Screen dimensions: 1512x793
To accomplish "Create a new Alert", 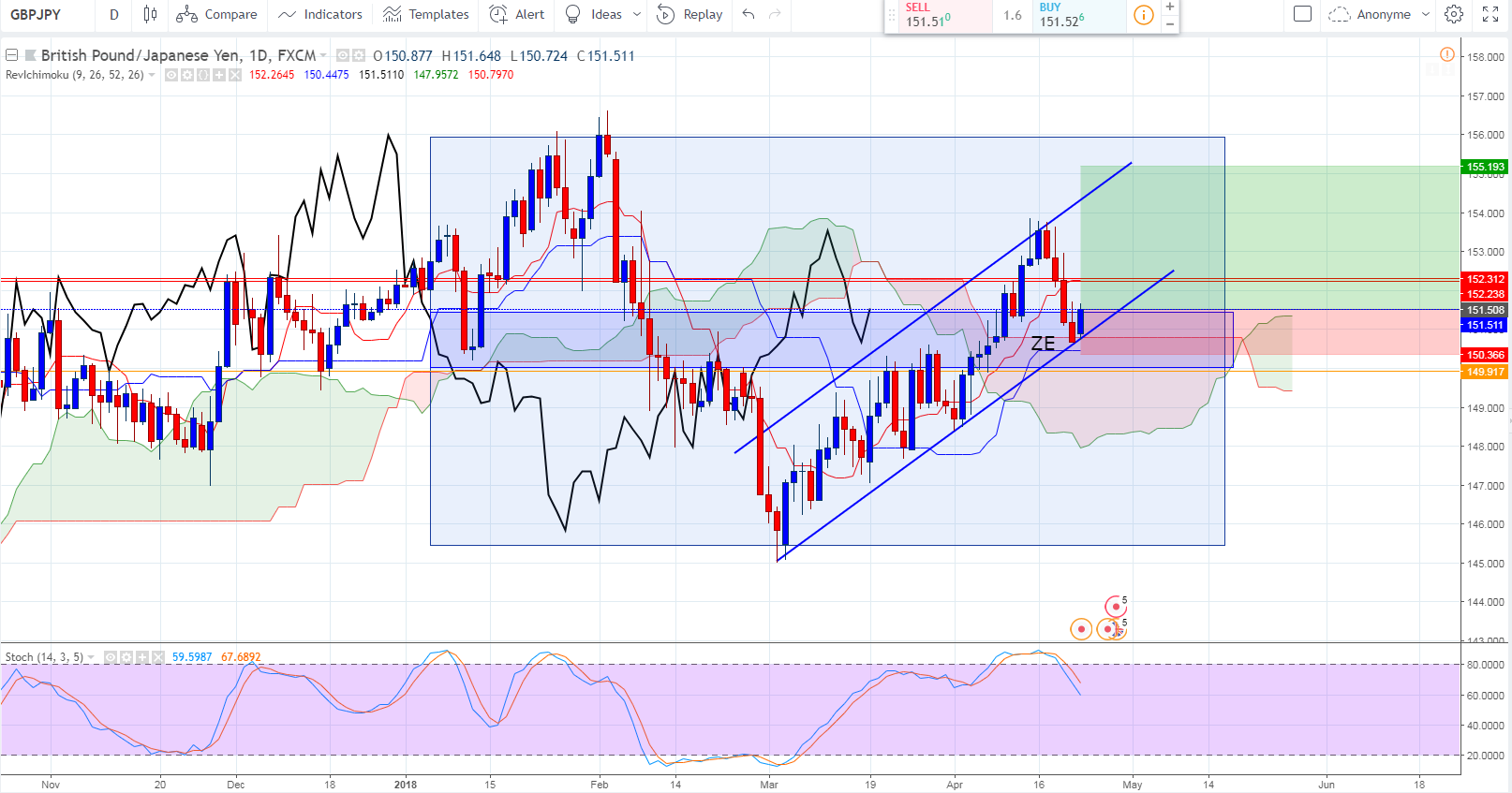I will tap(517, 14).
